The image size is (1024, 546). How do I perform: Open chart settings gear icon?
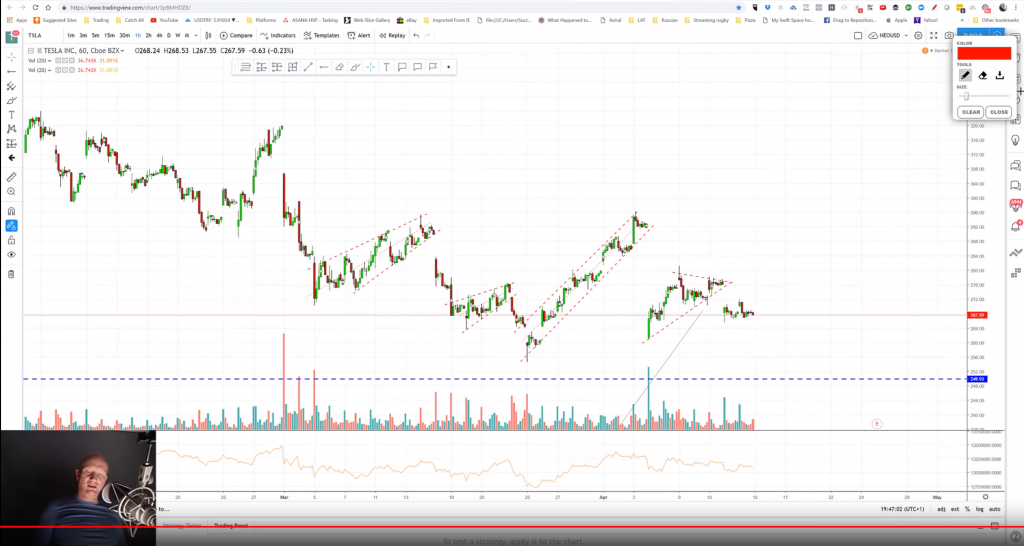(x=918, y=35)
